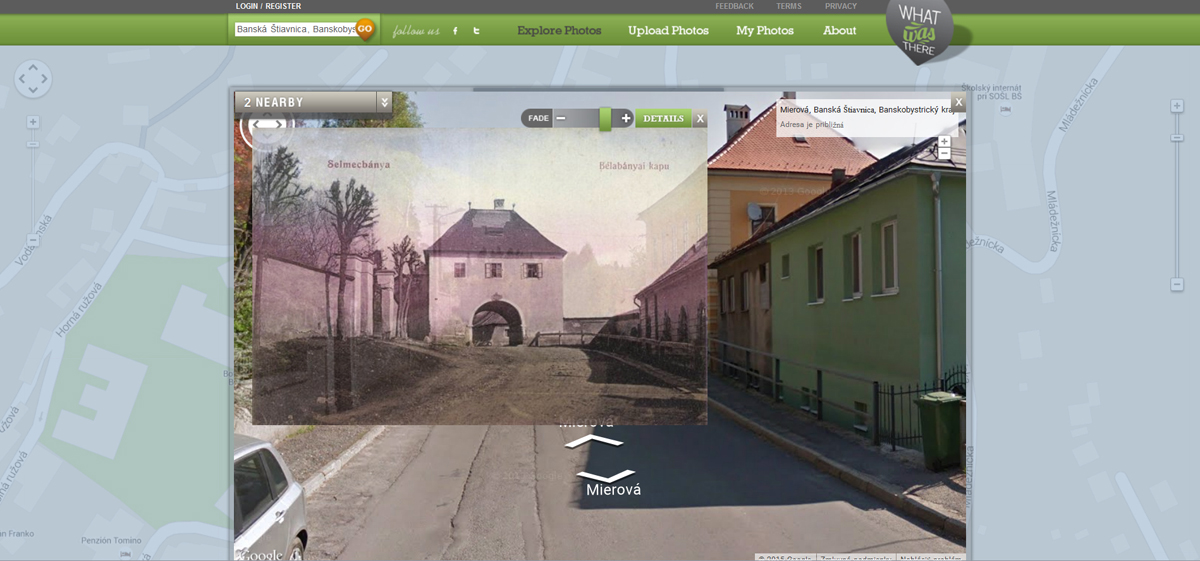1200x561 pixels.
Task: Click the historic Selmecbánya postcard photo
Action: pyautogui.click(x=480, y=276)
